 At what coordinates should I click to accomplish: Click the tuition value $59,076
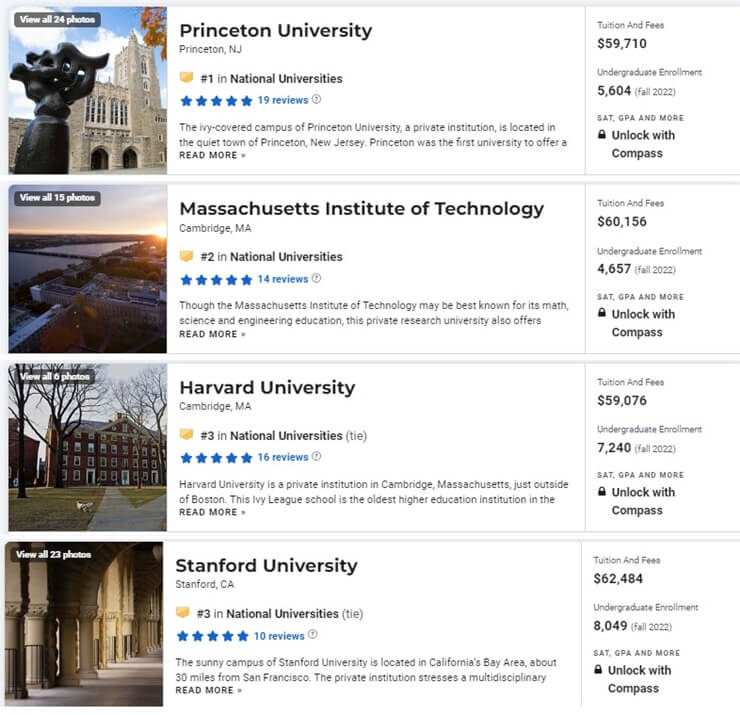622,400
